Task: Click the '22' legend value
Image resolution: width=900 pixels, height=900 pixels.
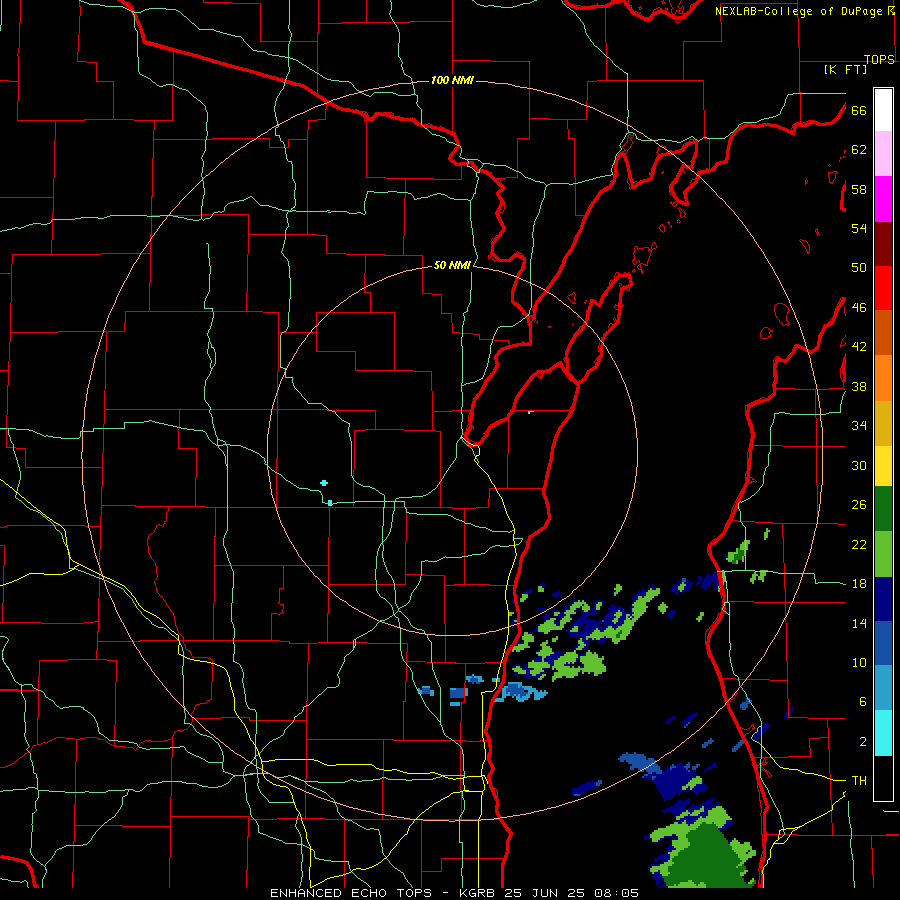Action: point(859,544)
